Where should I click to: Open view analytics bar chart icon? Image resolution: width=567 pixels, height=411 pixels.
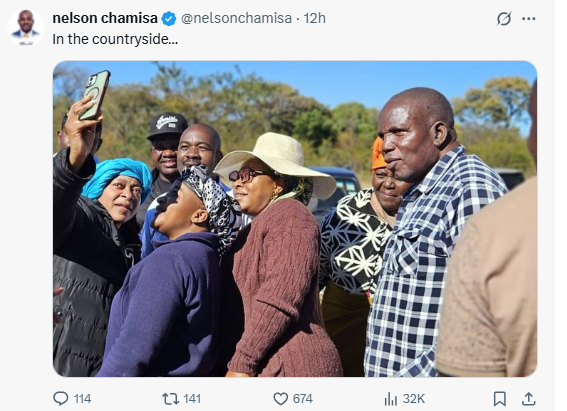click(x=391, y=399)
